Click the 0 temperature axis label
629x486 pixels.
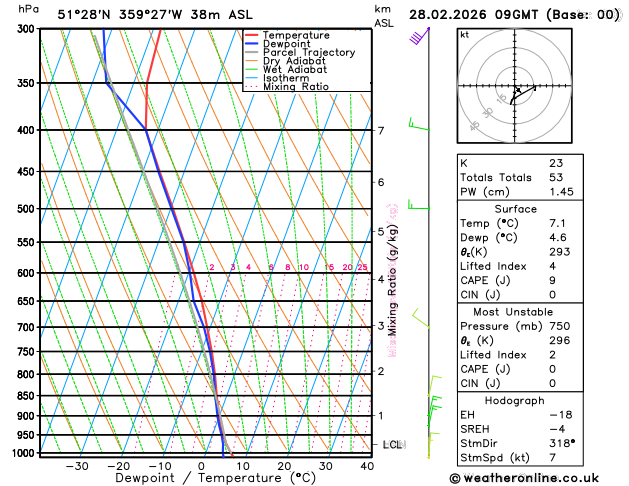[x=201, y=466]
